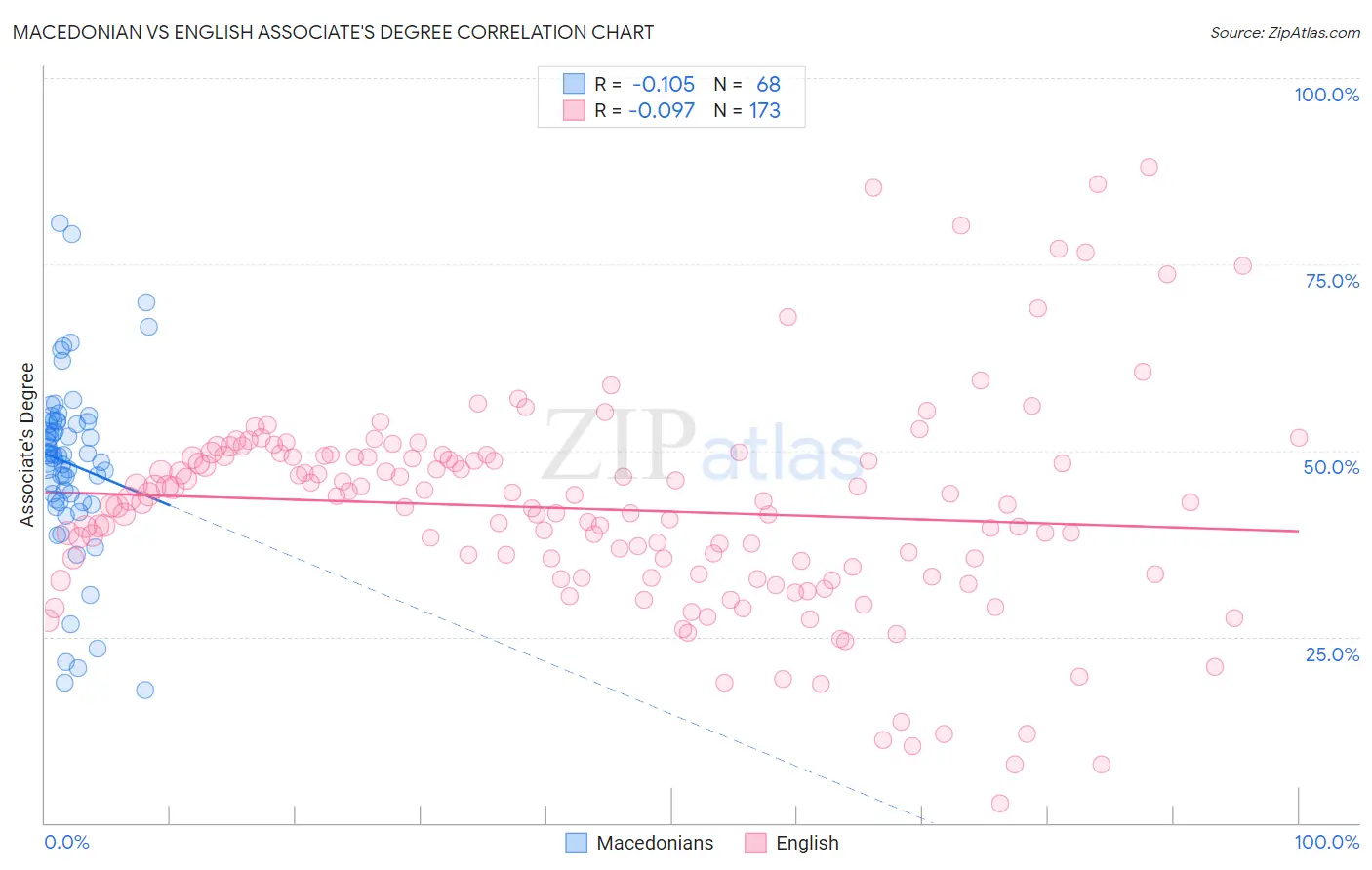
Task: Open the ZipAtlas.com source link
Action: click(1285, 32)
